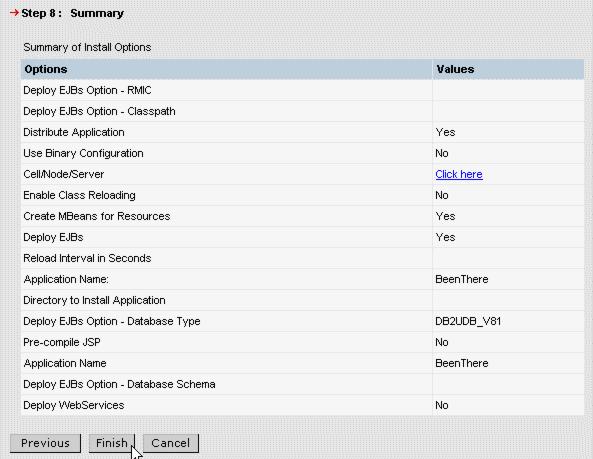Select the "Distribute Application" option label
Image resolution: width=593 pixels, height=459 pixels.
74,132
